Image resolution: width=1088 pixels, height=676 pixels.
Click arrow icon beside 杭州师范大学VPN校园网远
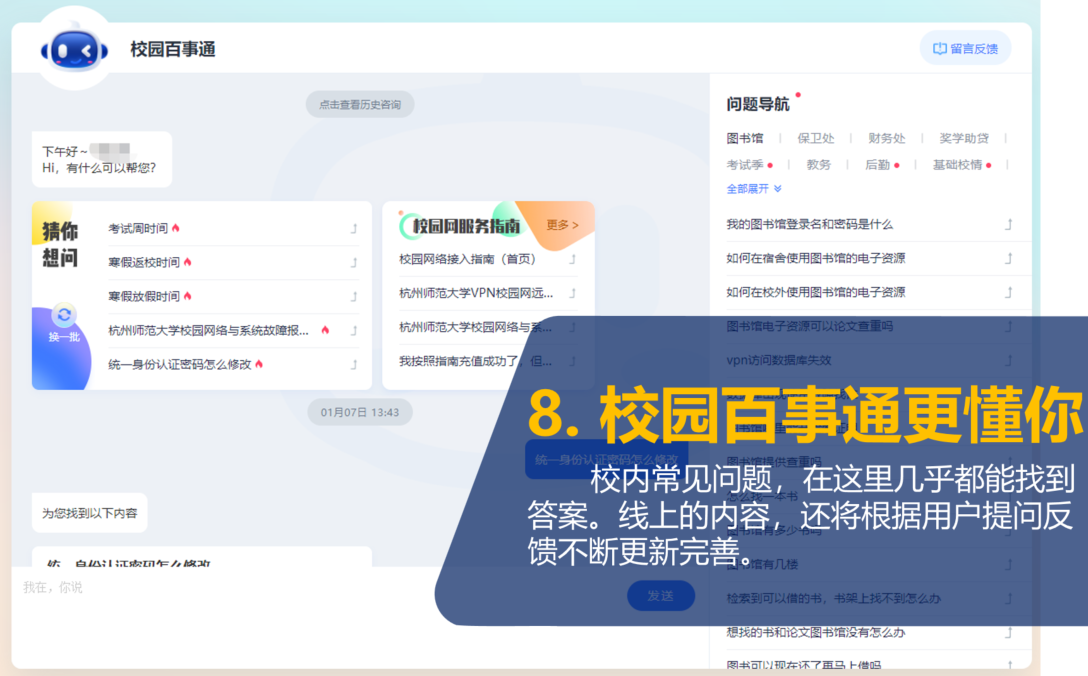[573, 293]
